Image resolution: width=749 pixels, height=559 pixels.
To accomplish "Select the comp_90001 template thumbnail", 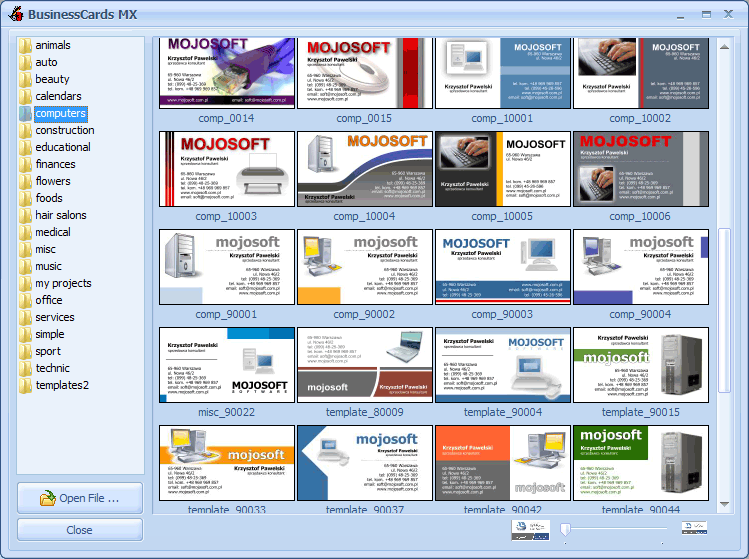I will click(227, 267).
